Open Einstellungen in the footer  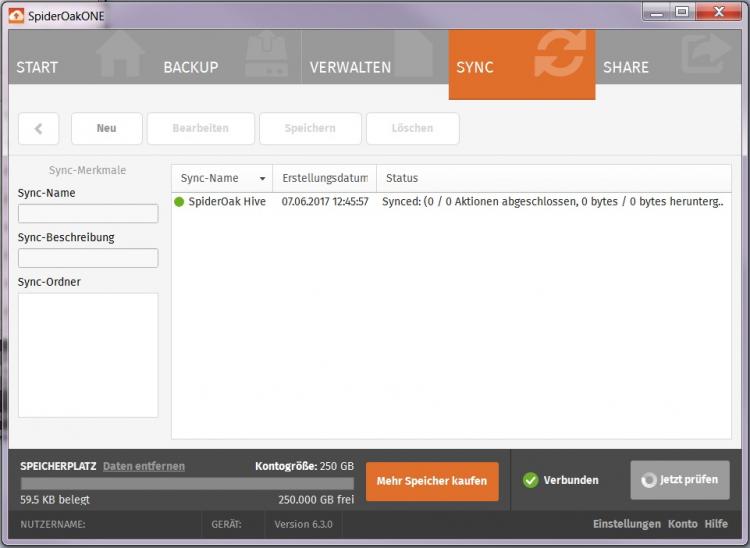click(x=626, y=524)
